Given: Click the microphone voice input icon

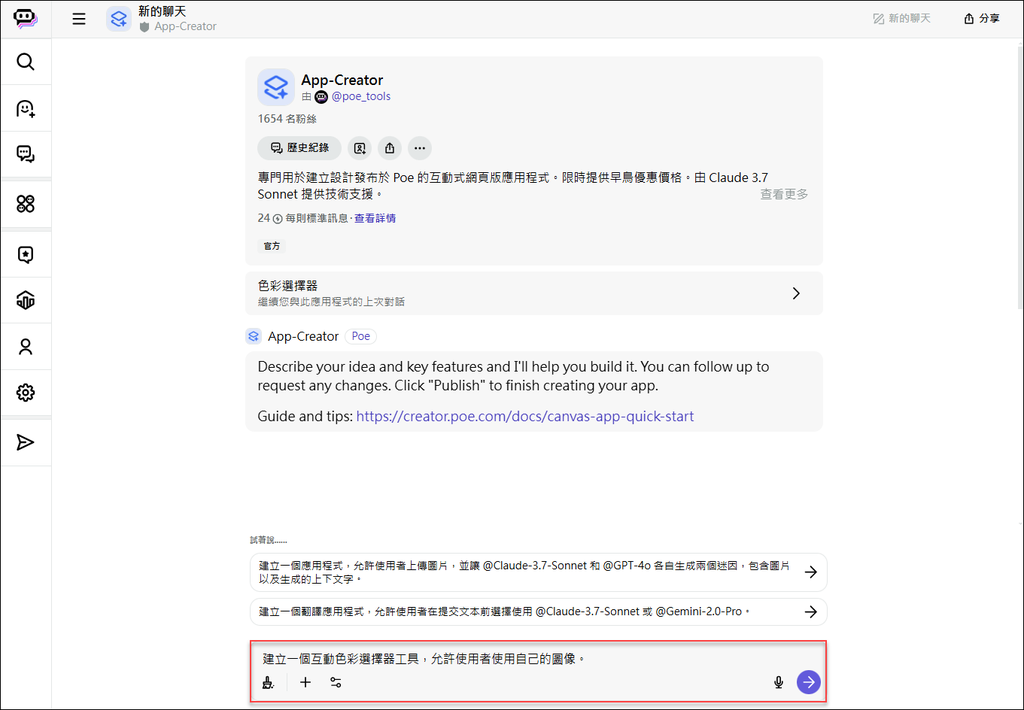Looking at the screenshot, I should 778,683.
